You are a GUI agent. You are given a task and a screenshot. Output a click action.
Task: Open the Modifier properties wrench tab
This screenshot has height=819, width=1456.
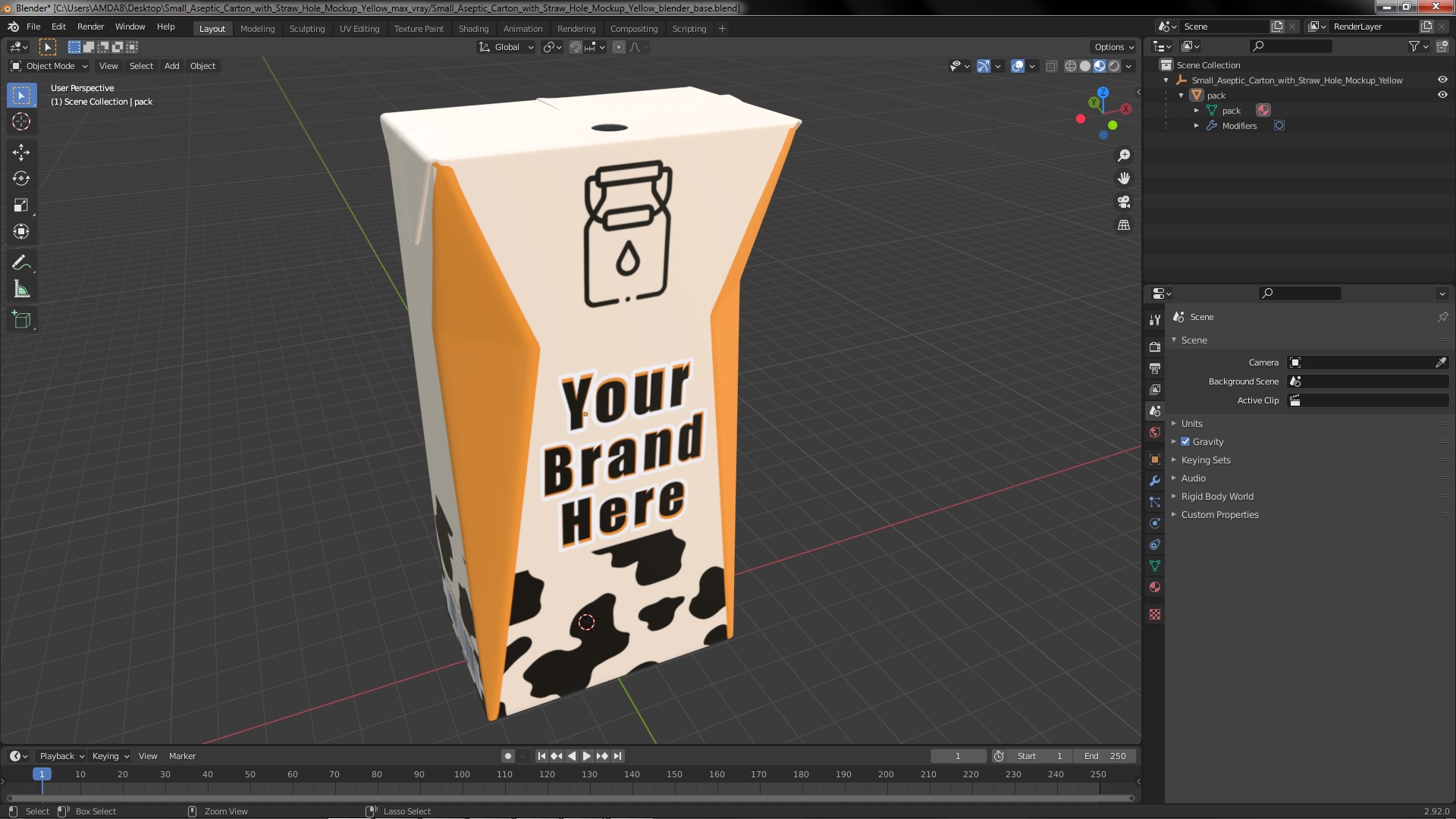(x=1155, y=481)
